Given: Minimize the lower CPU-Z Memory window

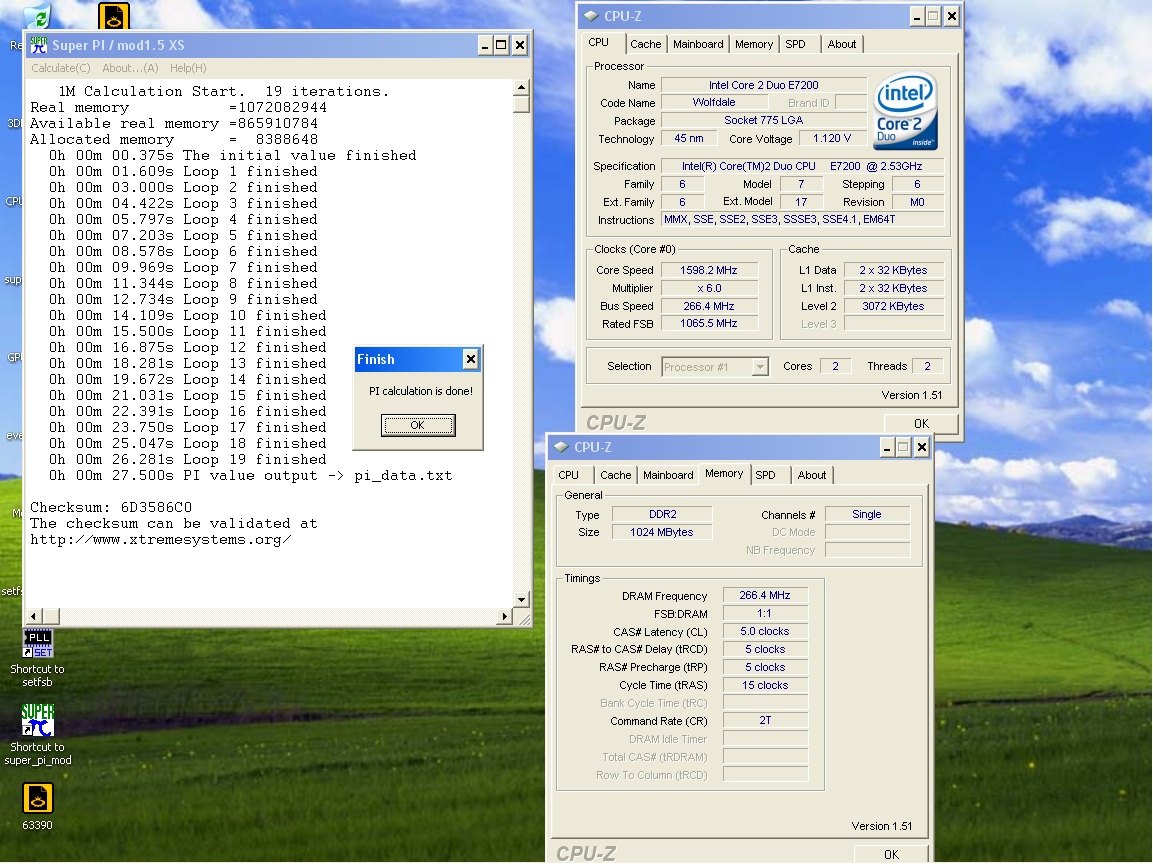Looking at the screenshot, I should (887, 447).
